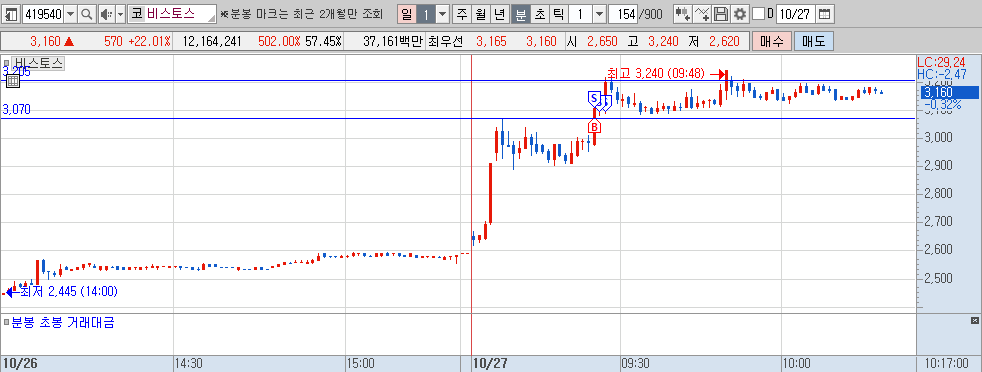Click the volume value 12,164,241
The height and width of the screenshot is (372, 982).
click(212, 42)
